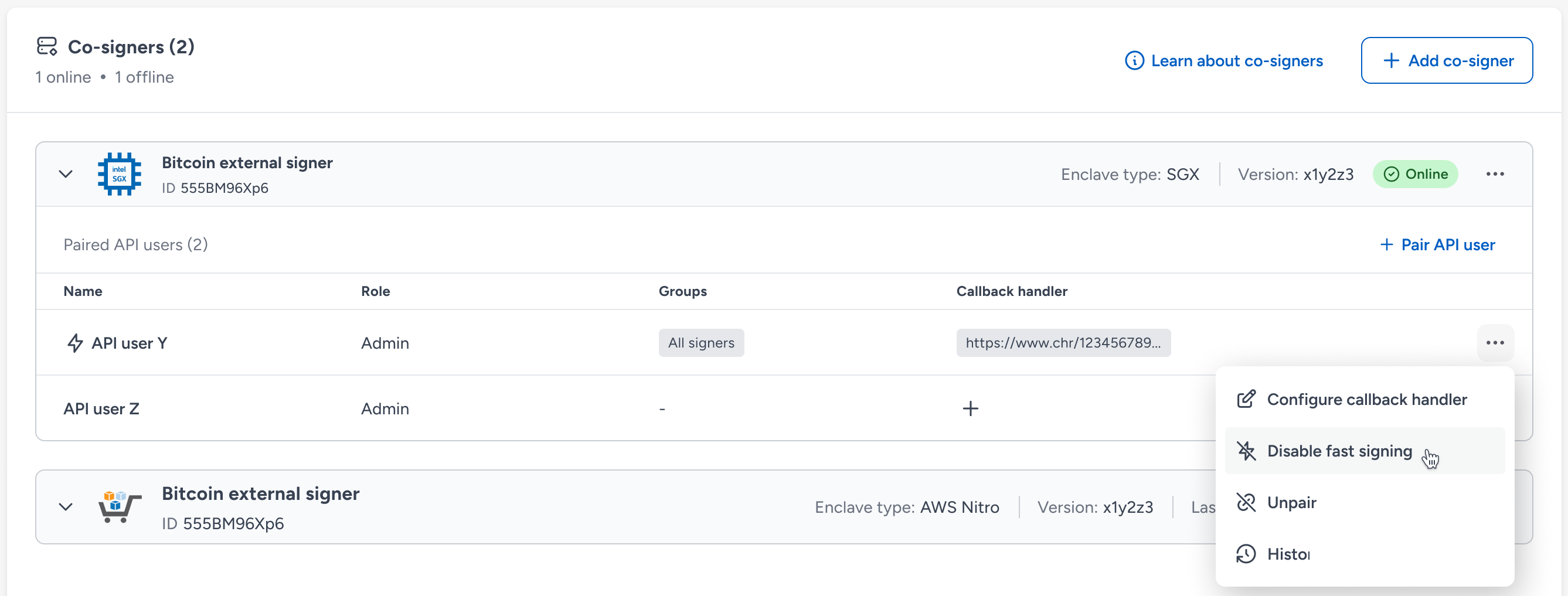
Task: Select Disable fast signing menu item
Action: [1364, 451]
